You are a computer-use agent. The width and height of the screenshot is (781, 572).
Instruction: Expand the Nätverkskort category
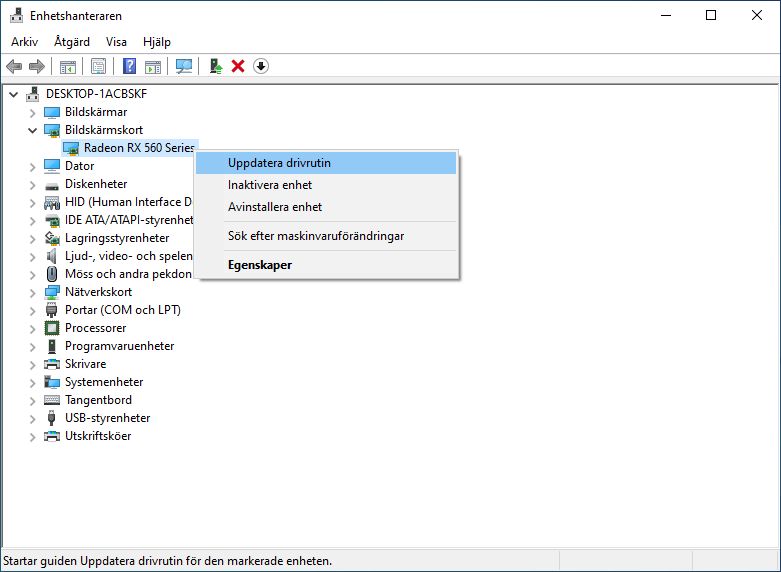tap(33, 293)
